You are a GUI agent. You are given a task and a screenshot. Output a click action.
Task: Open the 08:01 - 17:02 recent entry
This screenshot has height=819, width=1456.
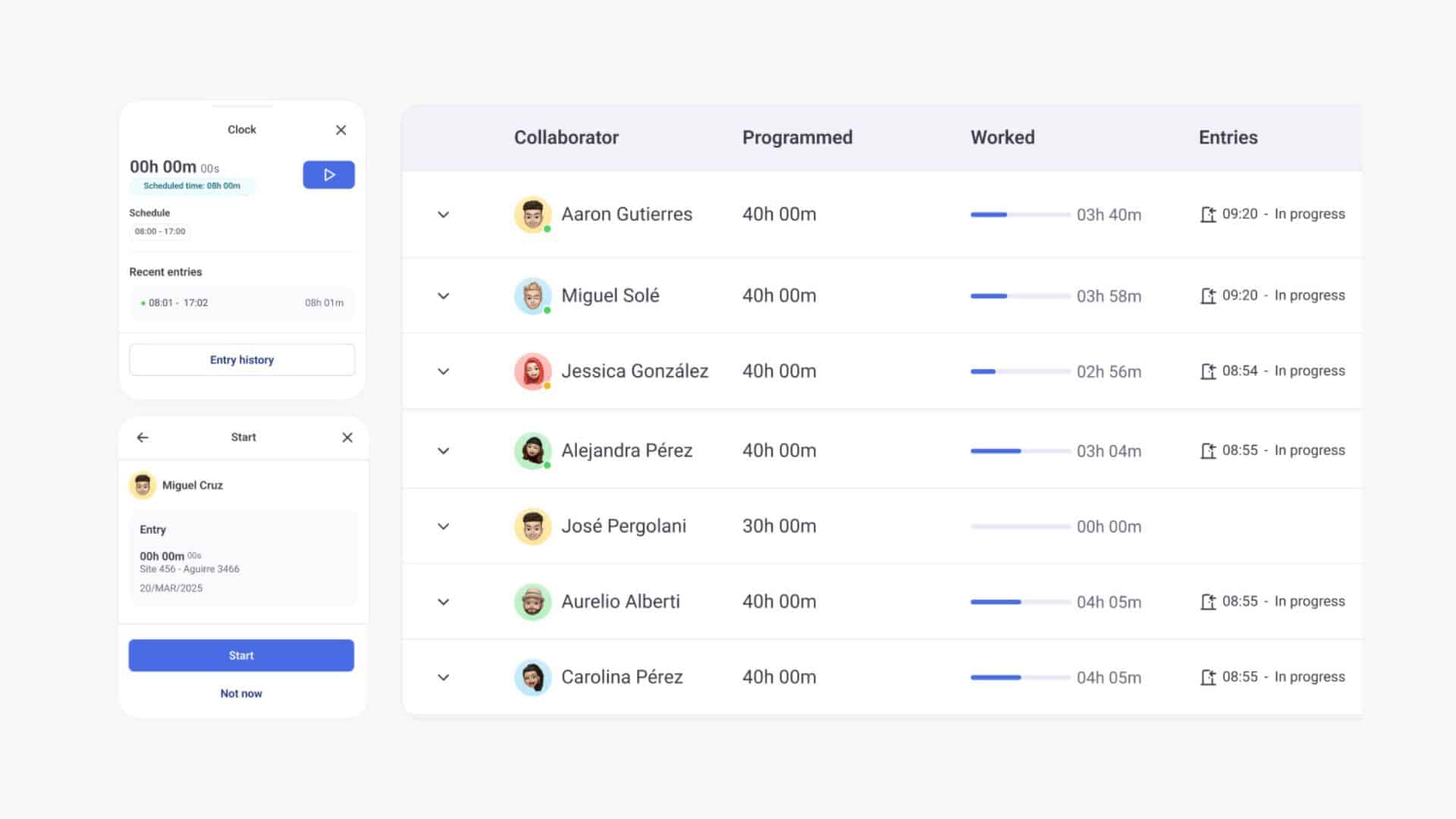point(242,303)
